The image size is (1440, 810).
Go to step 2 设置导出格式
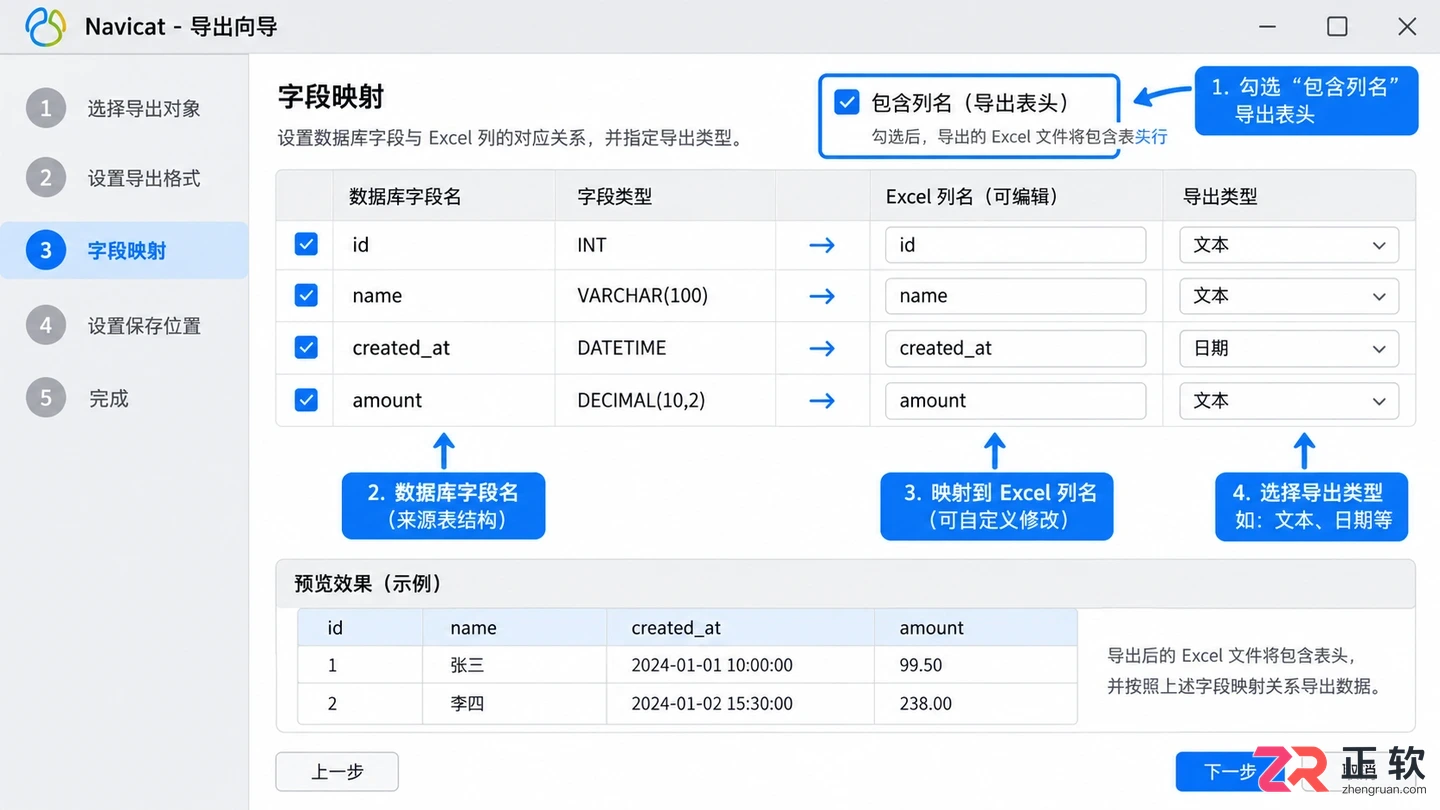click(125, 178)
